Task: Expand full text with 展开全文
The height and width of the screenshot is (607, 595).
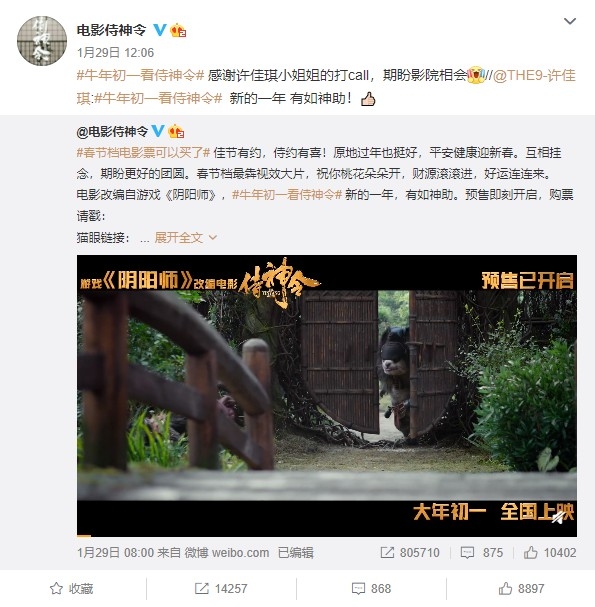Action: [x=178, y=237]
